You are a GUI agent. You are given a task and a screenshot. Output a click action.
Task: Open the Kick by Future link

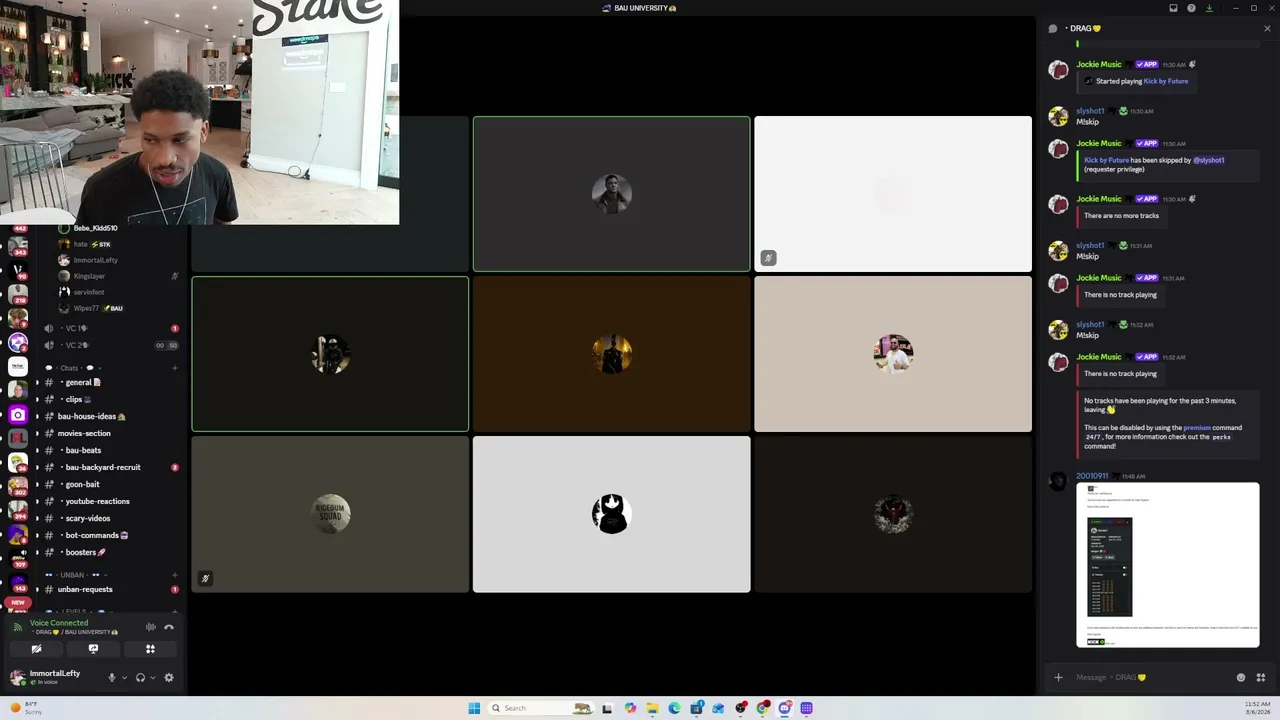pyautogui.click(x=1166, y=81)
